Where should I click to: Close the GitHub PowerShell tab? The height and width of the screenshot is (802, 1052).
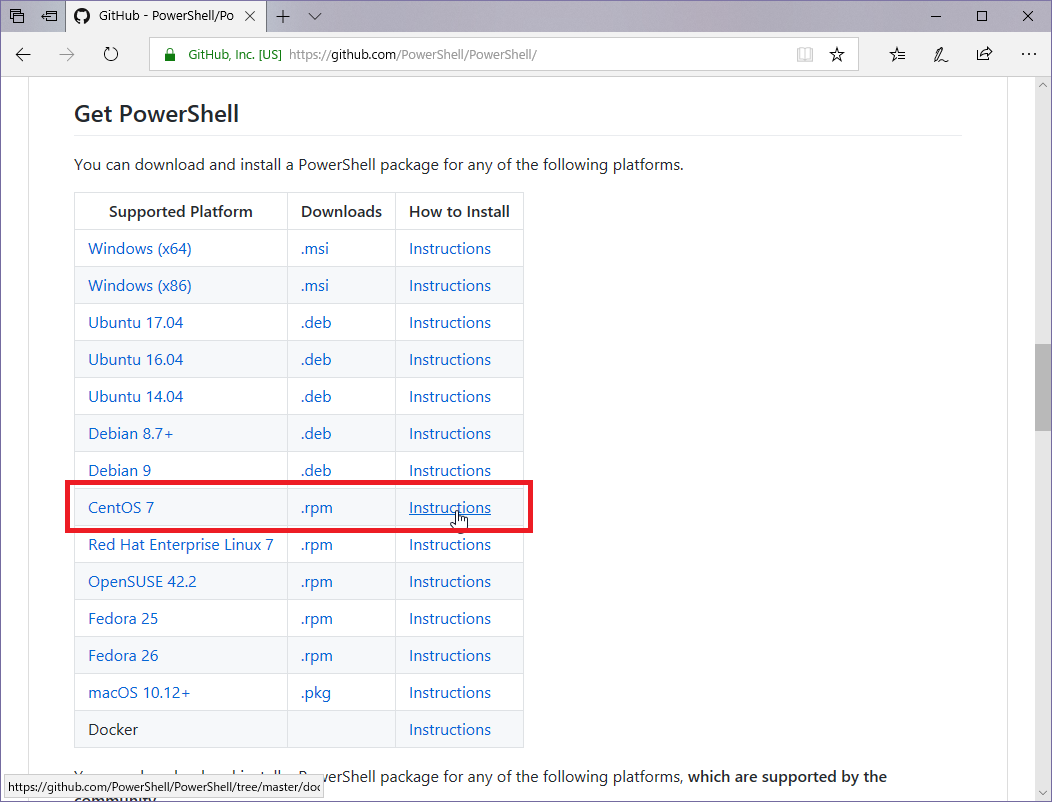(x=250, y=16)
